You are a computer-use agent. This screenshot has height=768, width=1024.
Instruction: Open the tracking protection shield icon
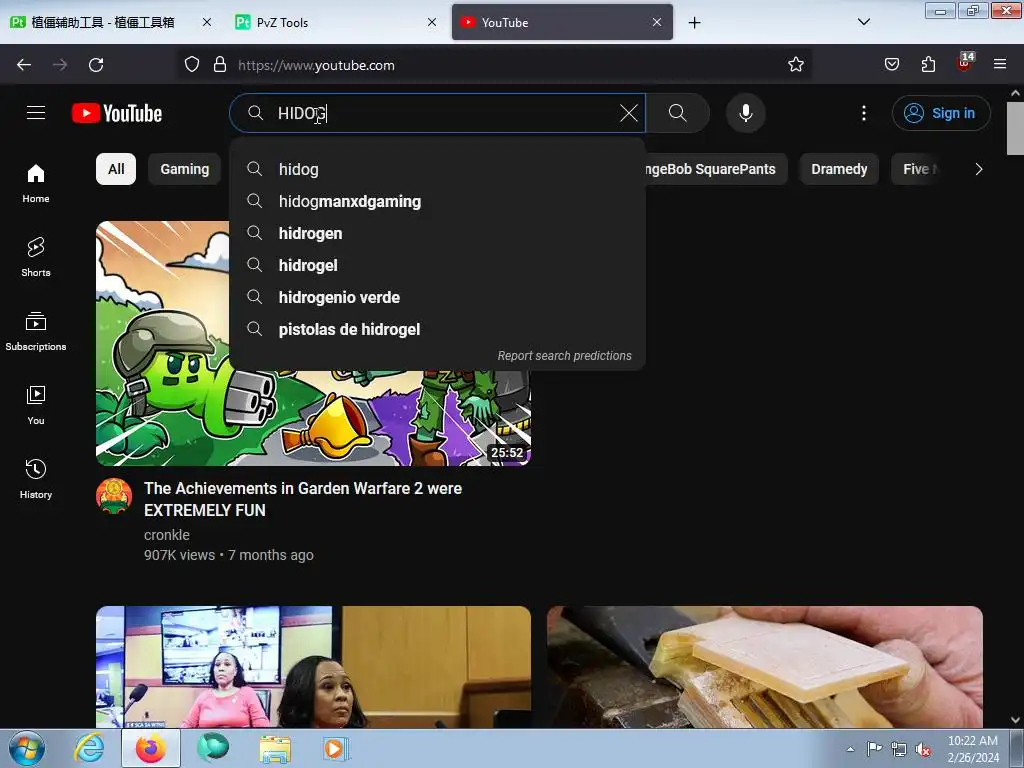(x=191, y=65)
